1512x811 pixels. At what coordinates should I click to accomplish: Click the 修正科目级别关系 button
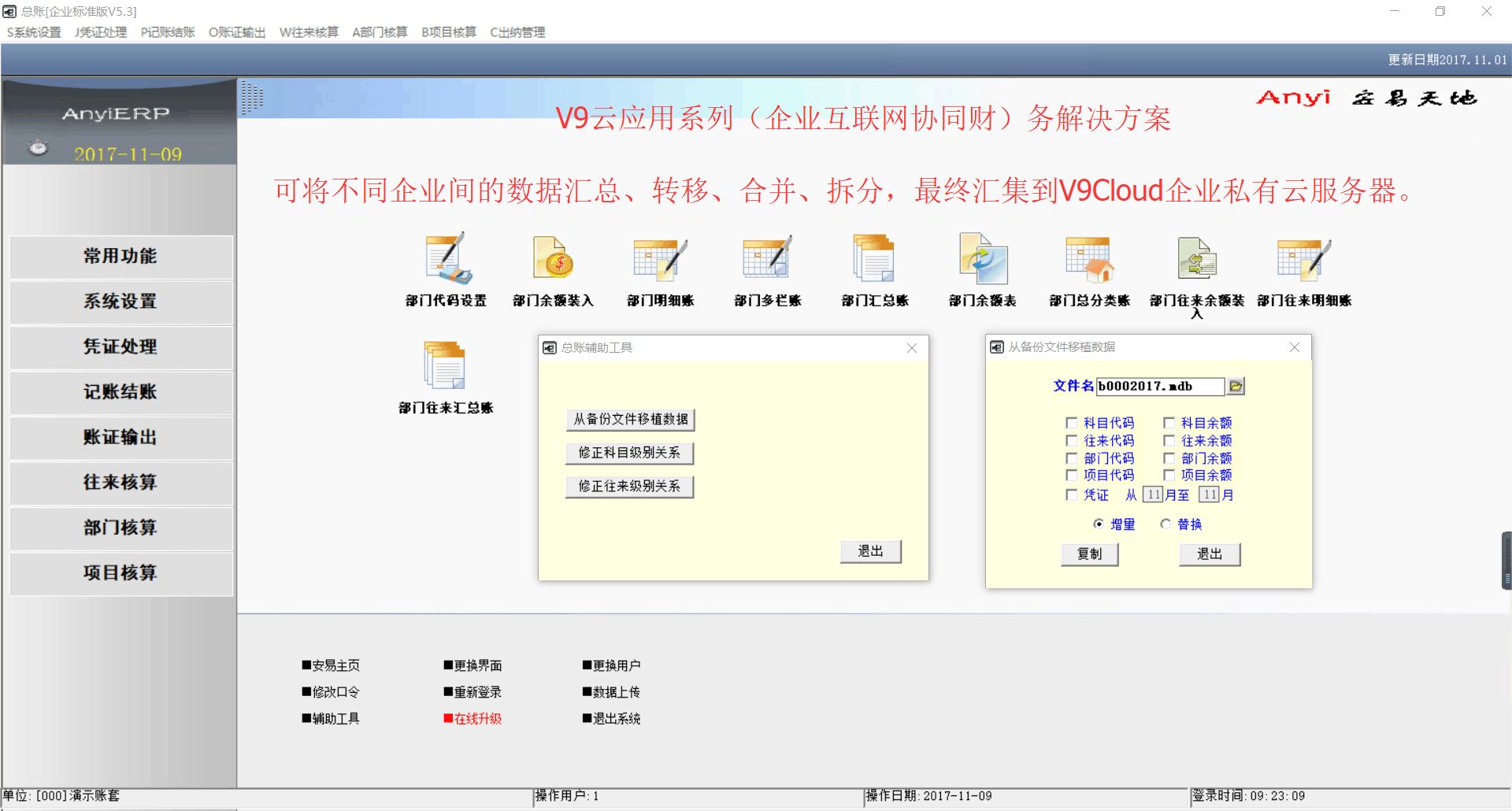[x=630, y=453]
